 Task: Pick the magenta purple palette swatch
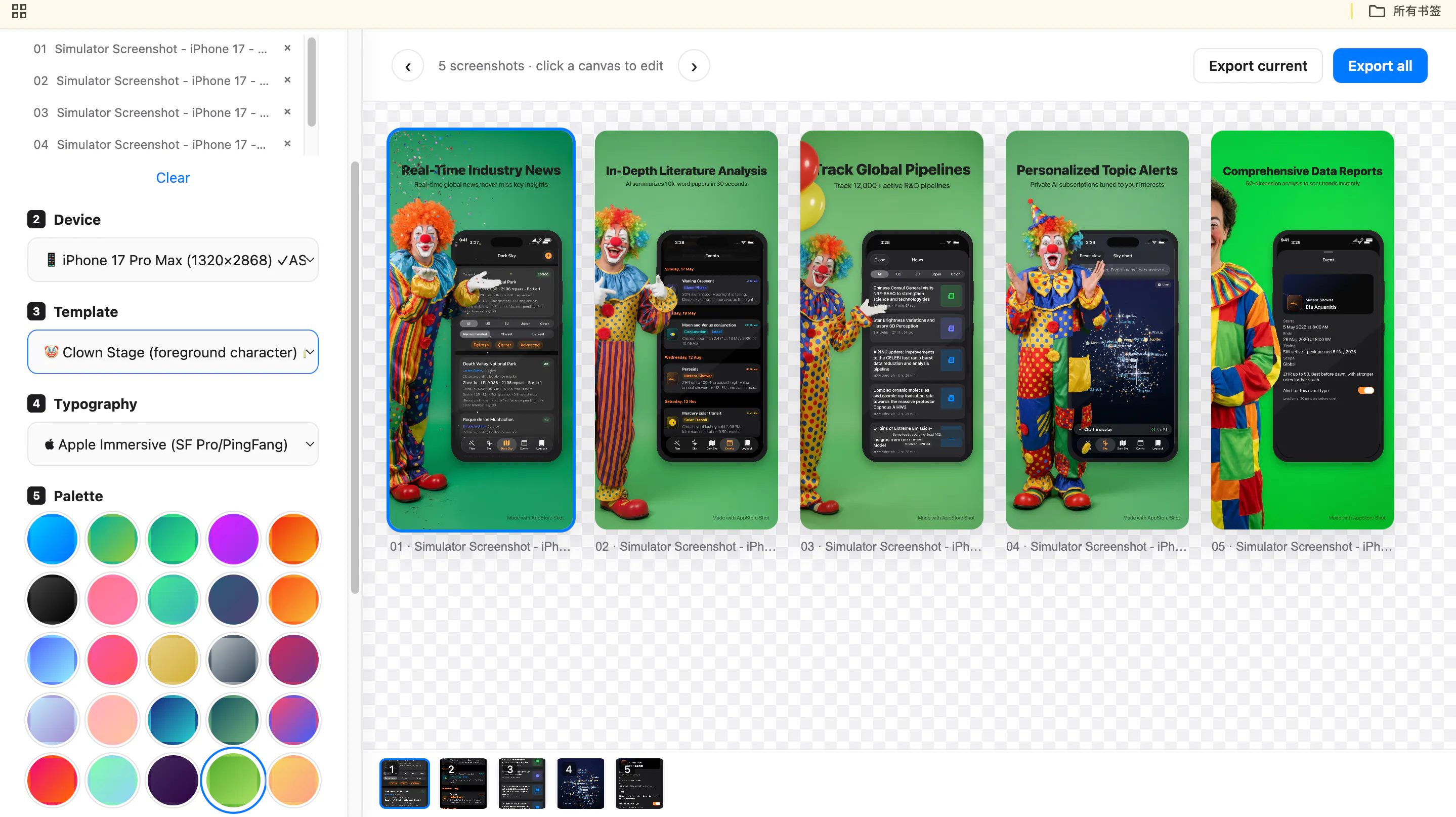pos(233,540)
